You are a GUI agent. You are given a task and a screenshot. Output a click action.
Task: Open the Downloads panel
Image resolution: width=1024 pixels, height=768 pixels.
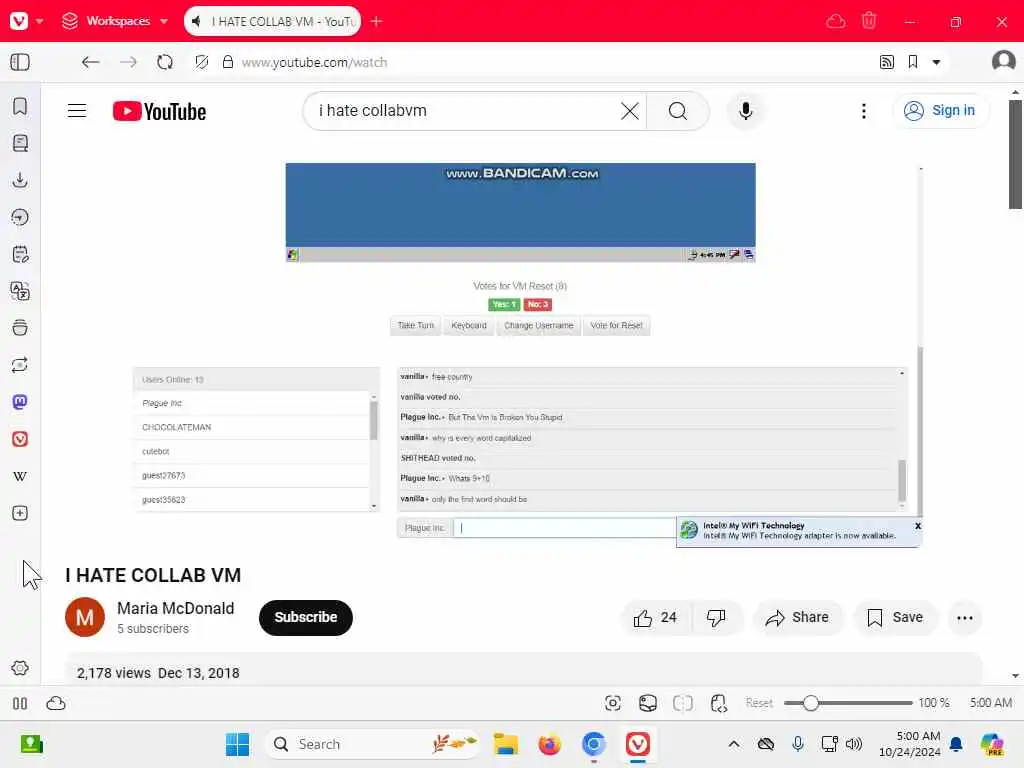[20, 180]
